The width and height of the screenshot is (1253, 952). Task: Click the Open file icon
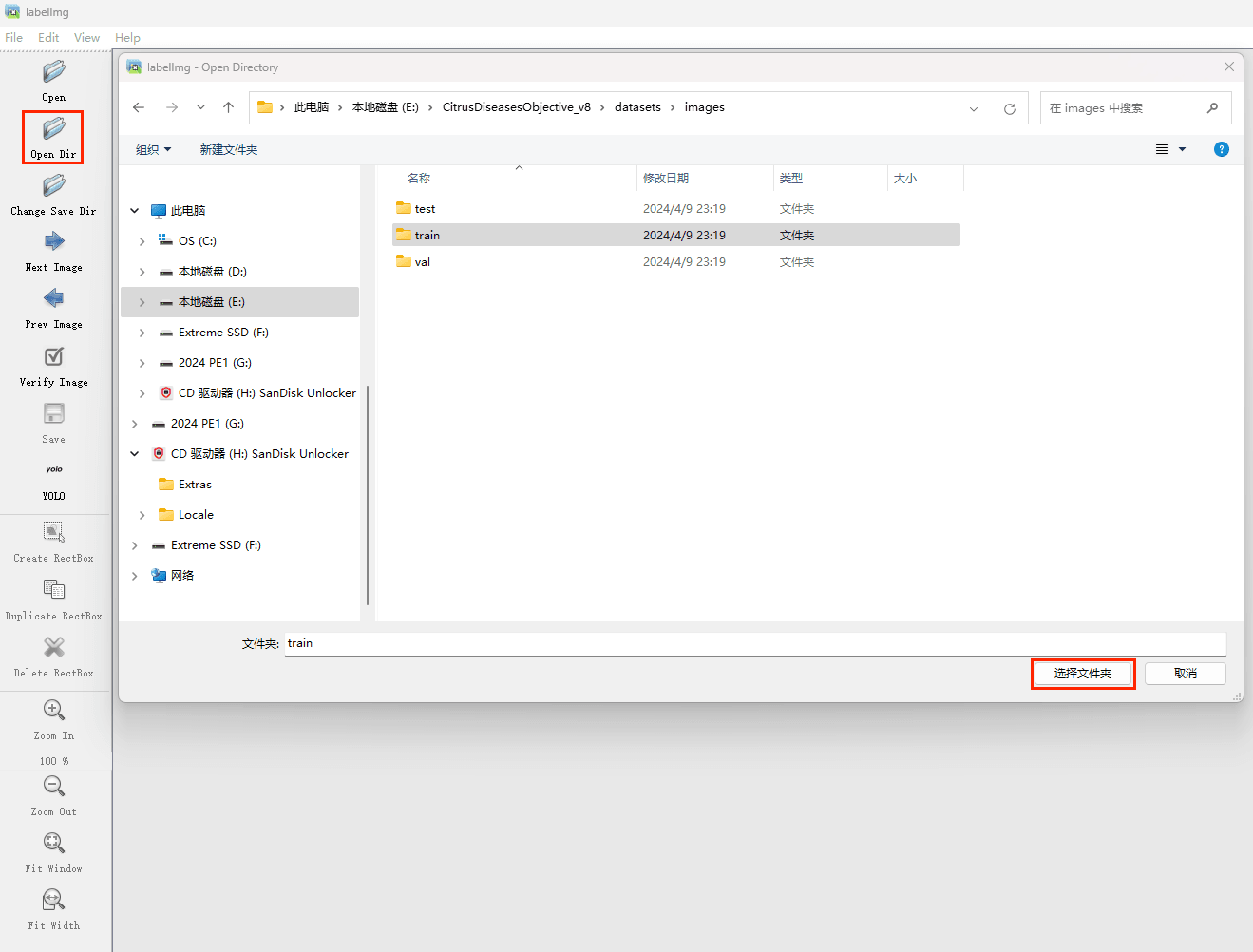(x=54, y=72)
